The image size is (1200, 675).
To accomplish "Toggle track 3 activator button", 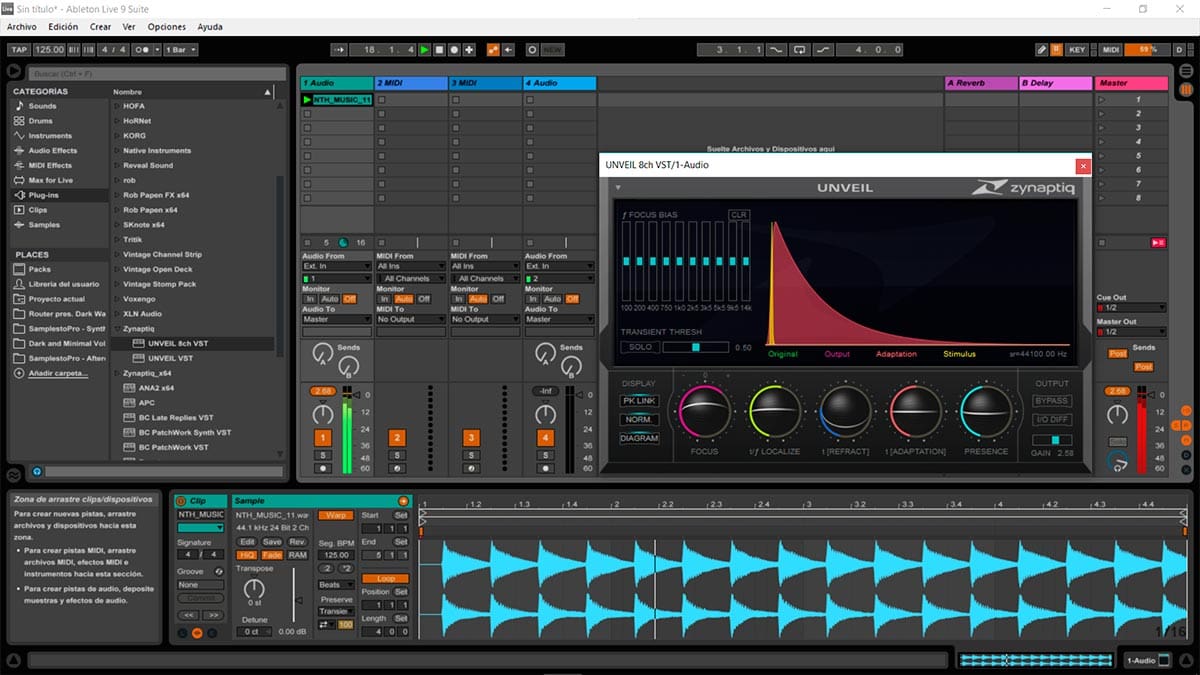I will (x=471, y=438).
